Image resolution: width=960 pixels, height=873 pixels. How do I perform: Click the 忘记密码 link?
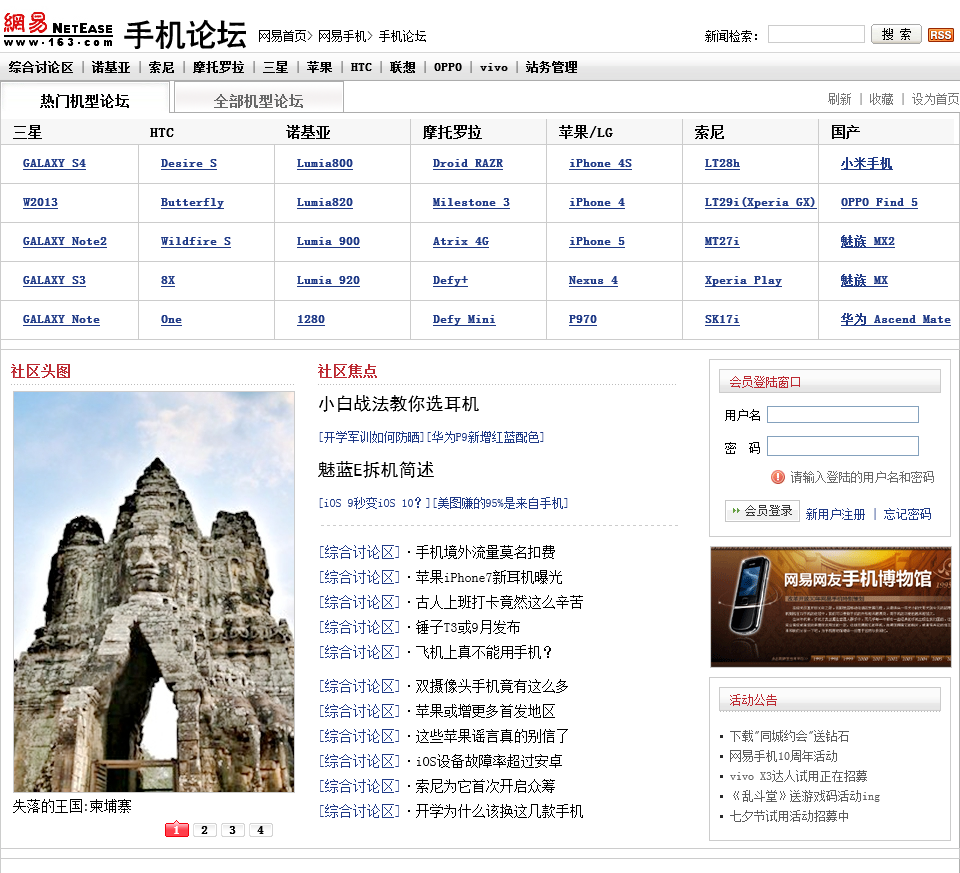tap(907, 514)
